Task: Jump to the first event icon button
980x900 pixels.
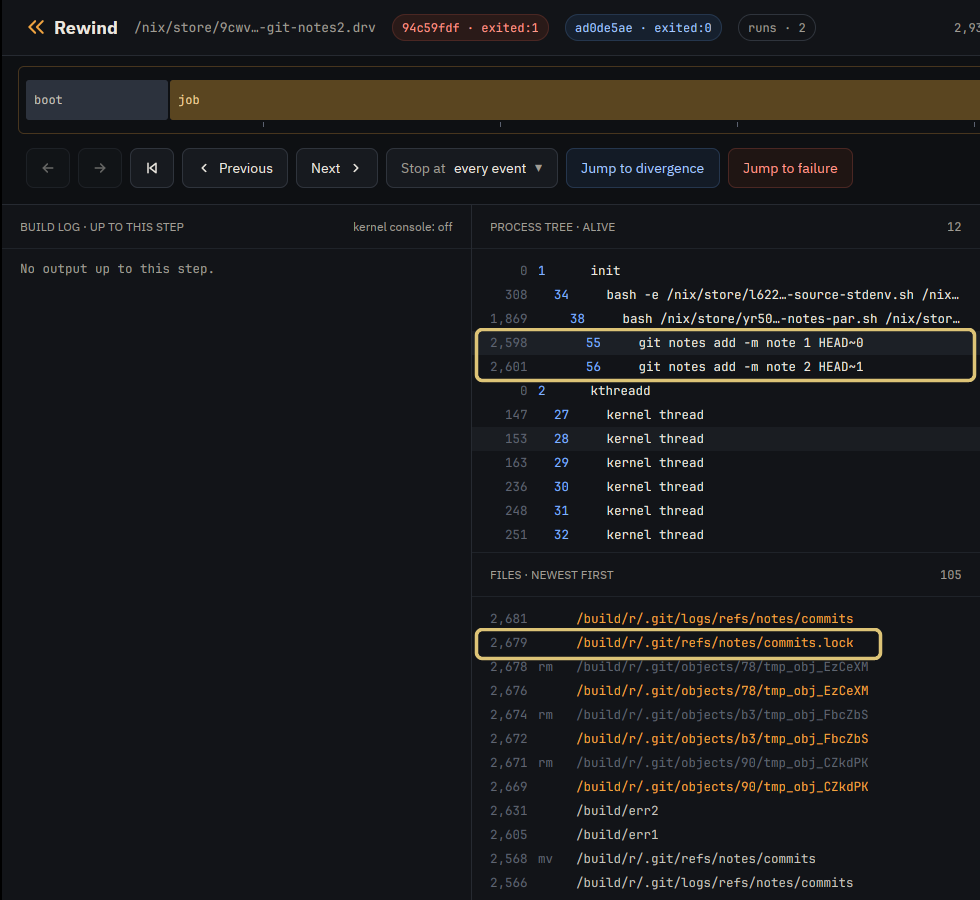Action: (152, 168)
